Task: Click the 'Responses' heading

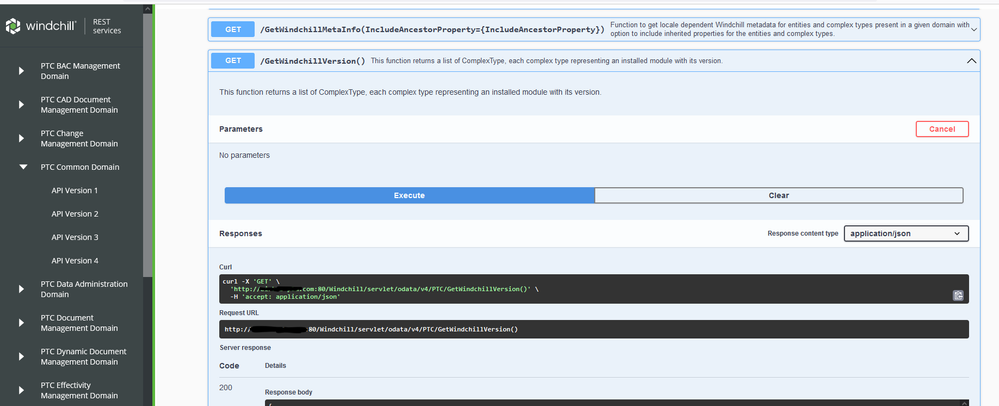Action: [x=241, y=234]
